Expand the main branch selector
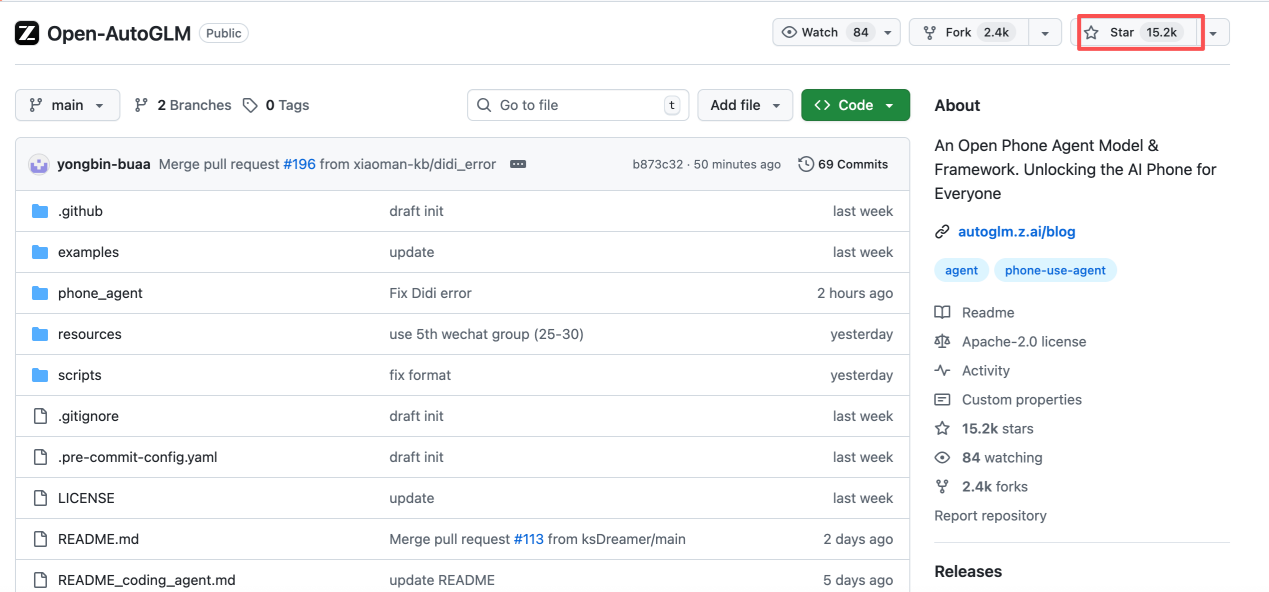The image size is (1269, 592). tap(67, 105)
